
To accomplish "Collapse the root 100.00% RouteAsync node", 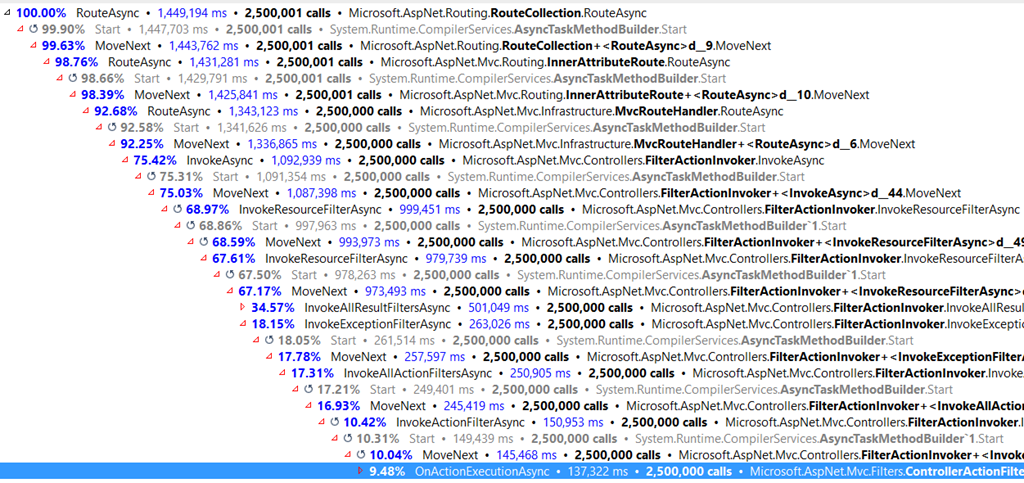I will [x=7, y=13].
